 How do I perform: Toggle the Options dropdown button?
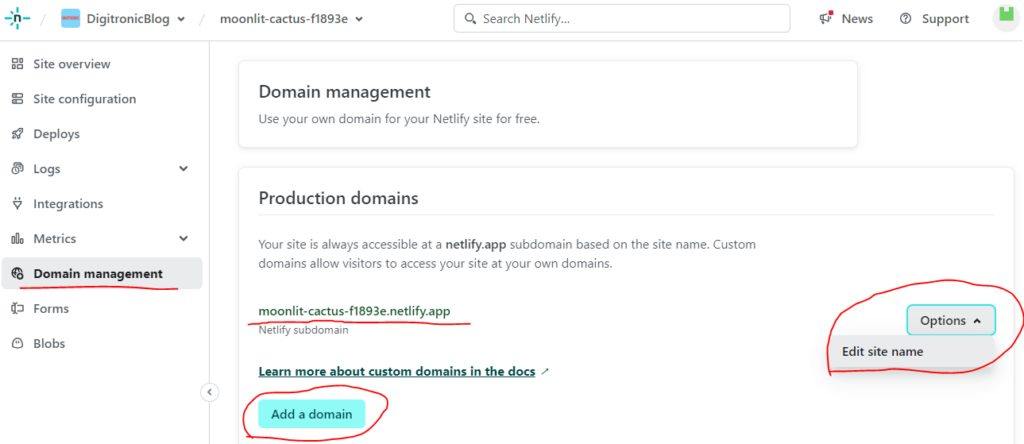pos(951,321)
